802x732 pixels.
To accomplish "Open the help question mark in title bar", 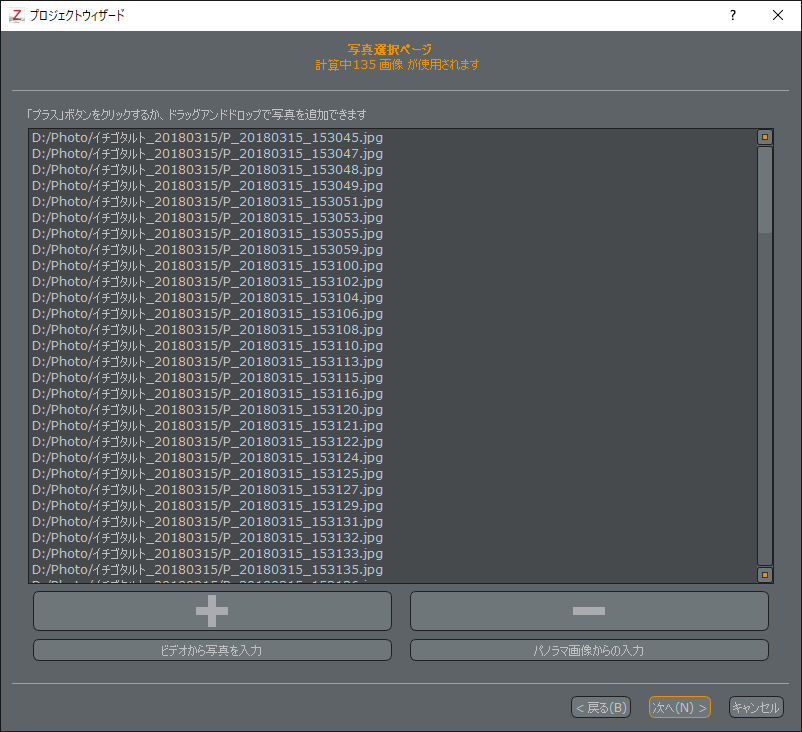I will (733, 15).
